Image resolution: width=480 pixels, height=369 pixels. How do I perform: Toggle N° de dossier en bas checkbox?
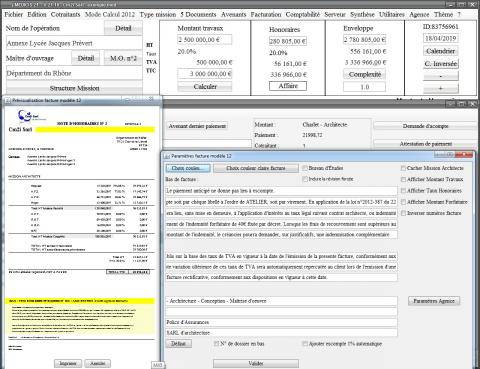pos(216,343)
